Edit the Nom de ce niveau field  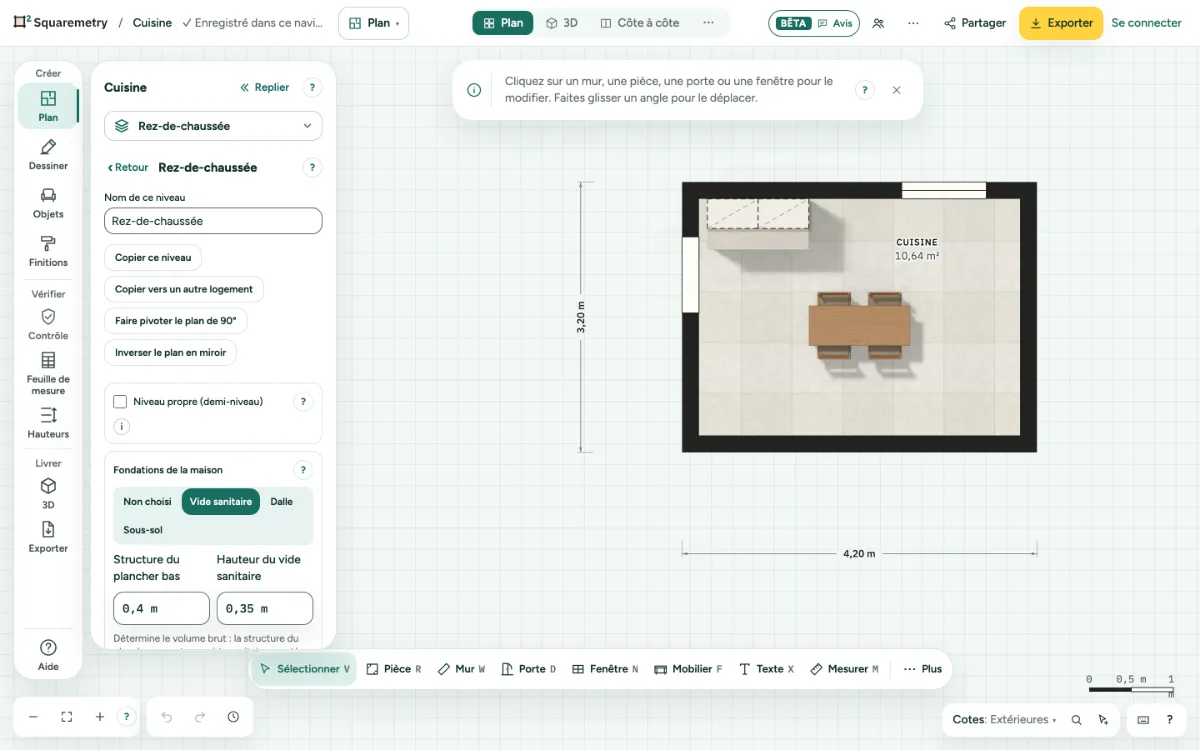213,221
